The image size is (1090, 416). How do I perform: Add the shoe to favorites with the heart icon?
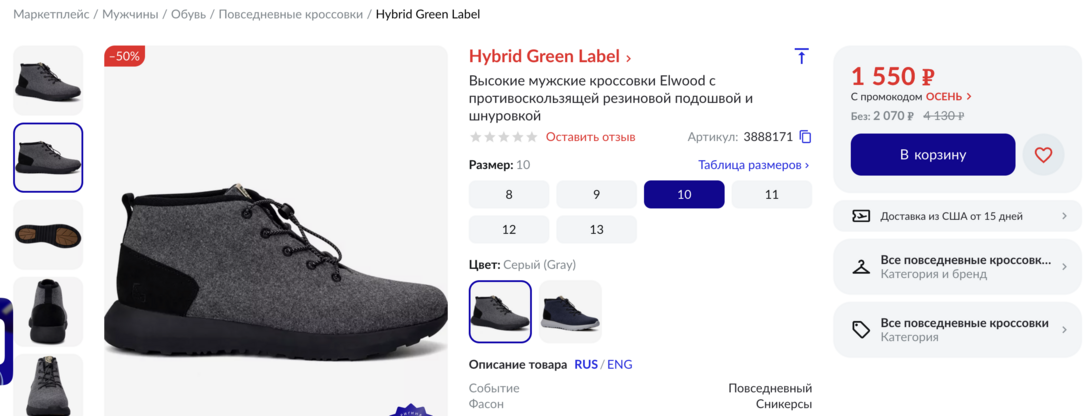(x=1043, y=155)
